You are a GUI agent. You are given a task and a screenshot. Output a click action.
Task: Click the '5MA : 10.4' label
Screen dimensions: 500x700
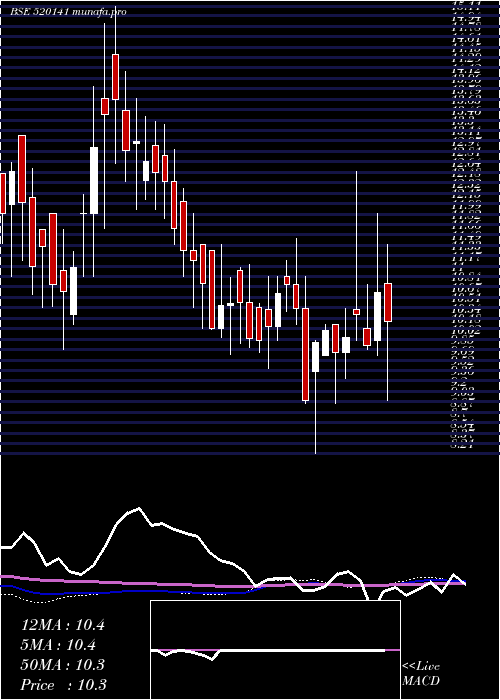(59, 645)
